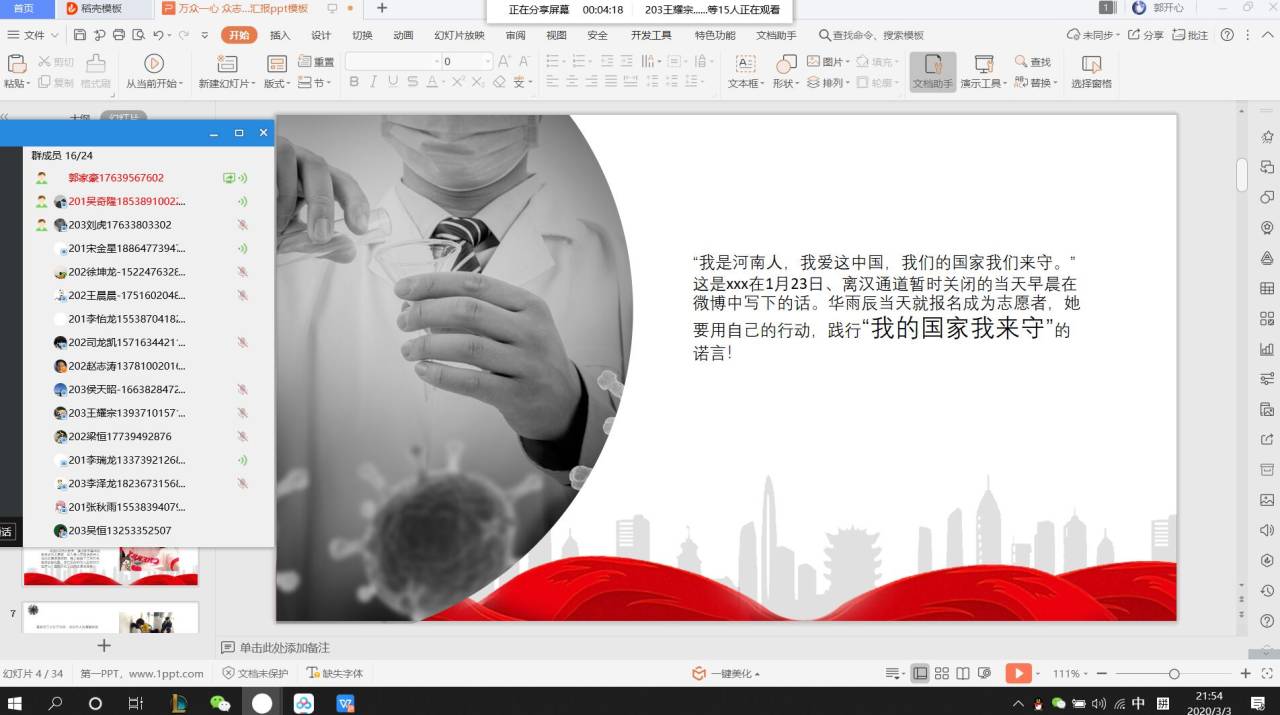Open the zoom percentage 111% dropdown
Image resolution: width=1280 pixels, height=715 pixels.
pos(1069,674)
